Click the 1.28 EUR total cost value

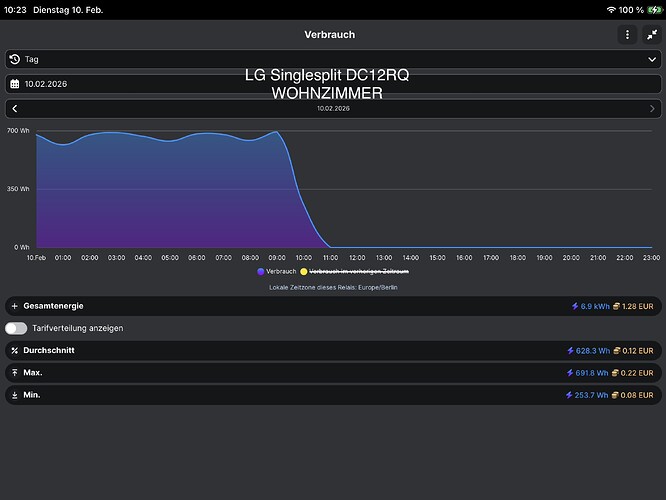(x=638, y=306)
